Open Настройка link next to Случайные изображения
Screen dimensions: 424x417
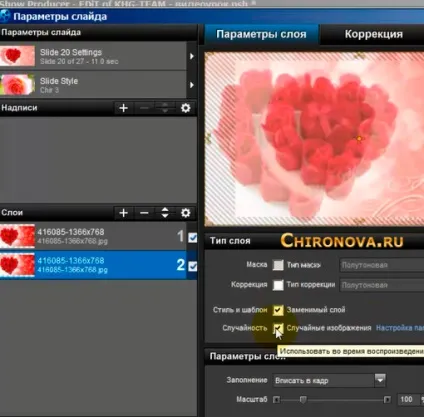point(400,328)
